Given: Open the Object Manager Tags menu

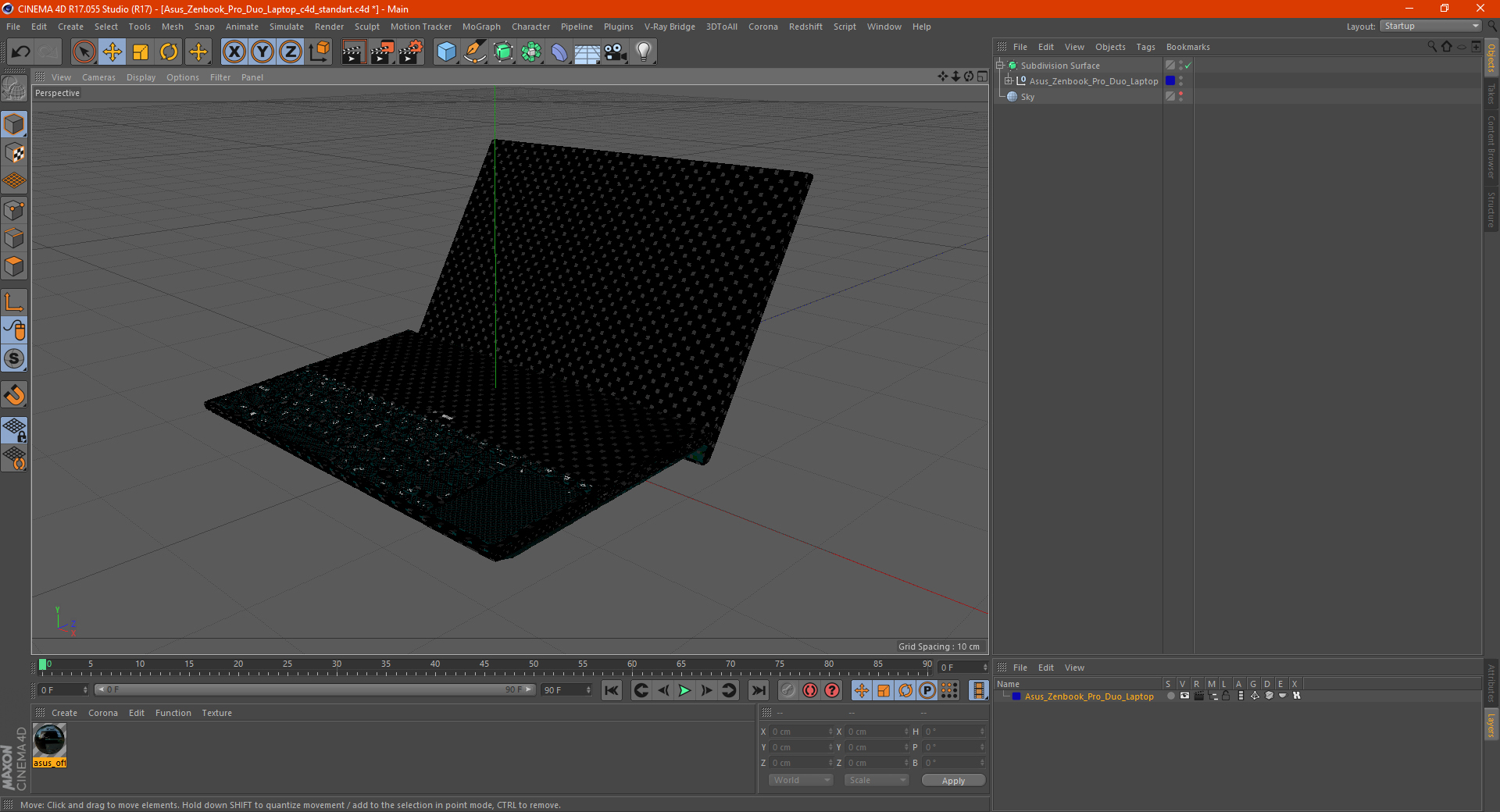Looking at the screenshot, I should [1145, 47].
